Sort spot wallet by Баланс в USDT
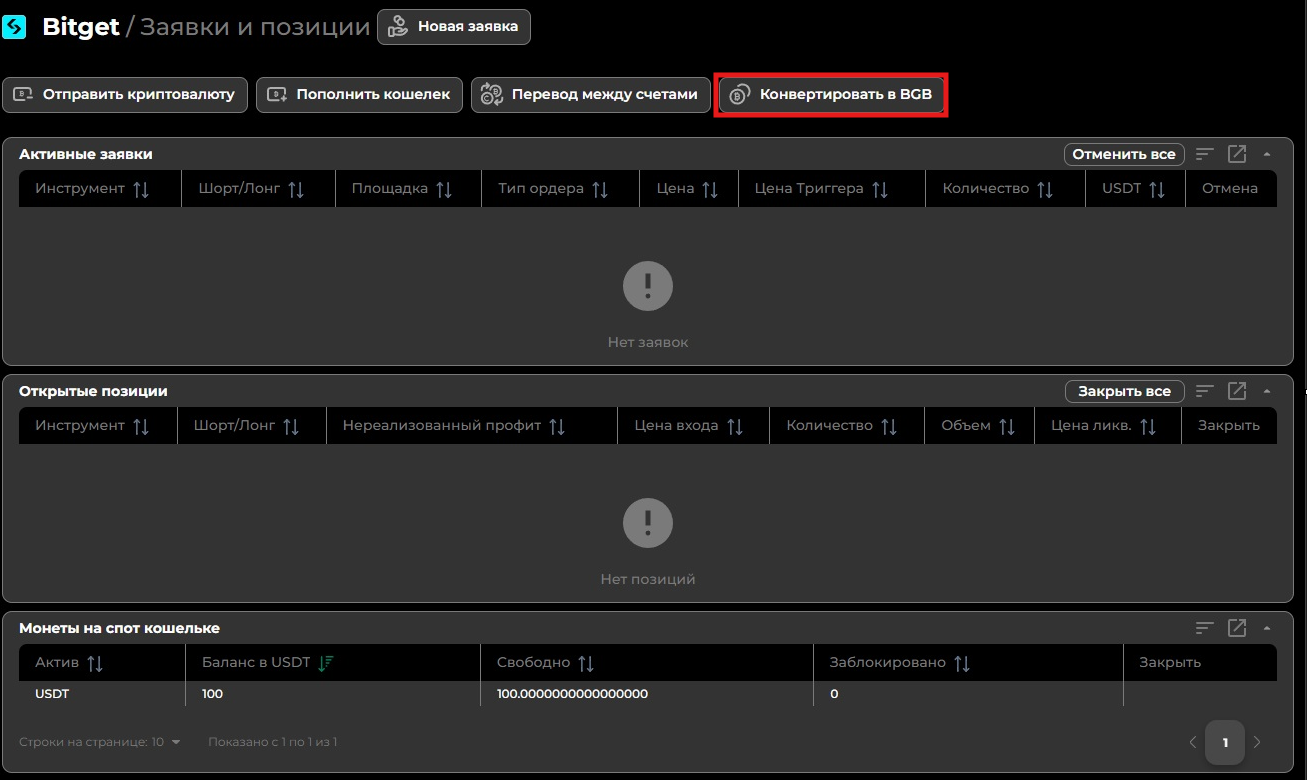The image size is (1307, 780). point(326,663)
